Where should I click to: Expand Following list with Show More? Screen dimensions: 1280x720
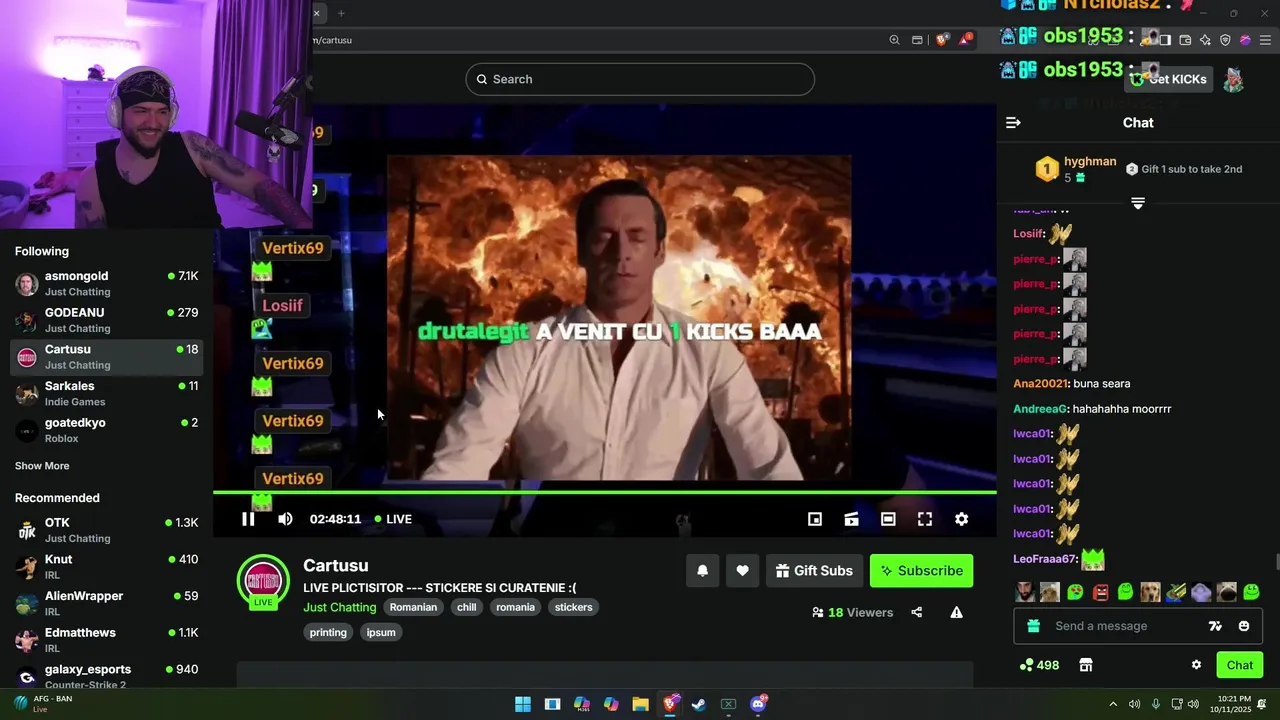point(42,466)
